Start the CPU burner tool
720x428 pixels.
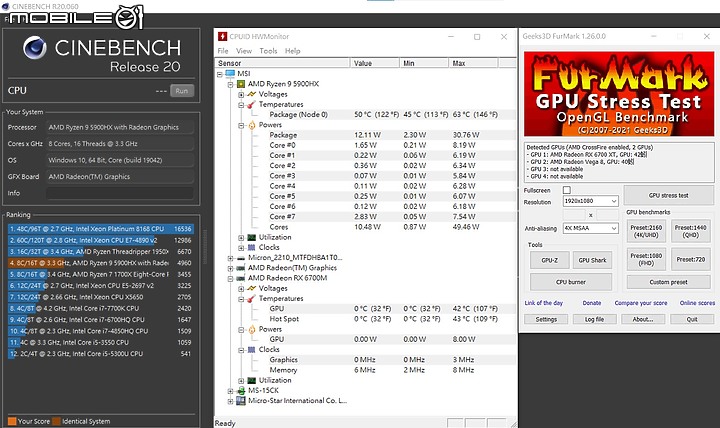571,282
